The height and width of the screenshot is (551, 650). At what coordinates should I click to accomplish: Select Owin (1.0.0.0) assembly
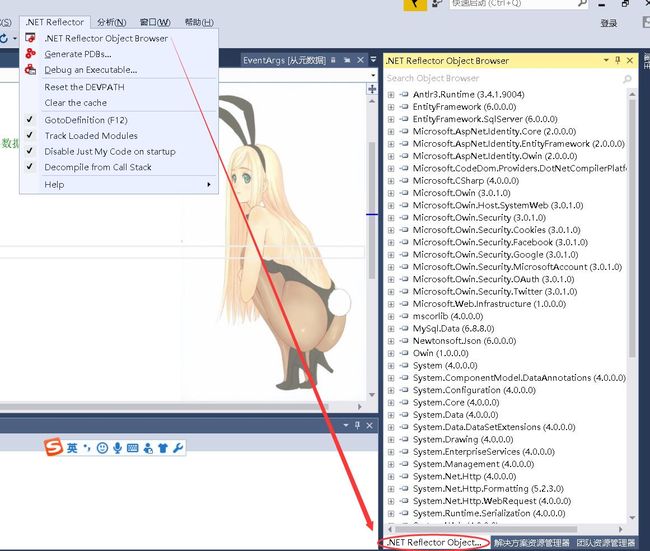point(440,354)
